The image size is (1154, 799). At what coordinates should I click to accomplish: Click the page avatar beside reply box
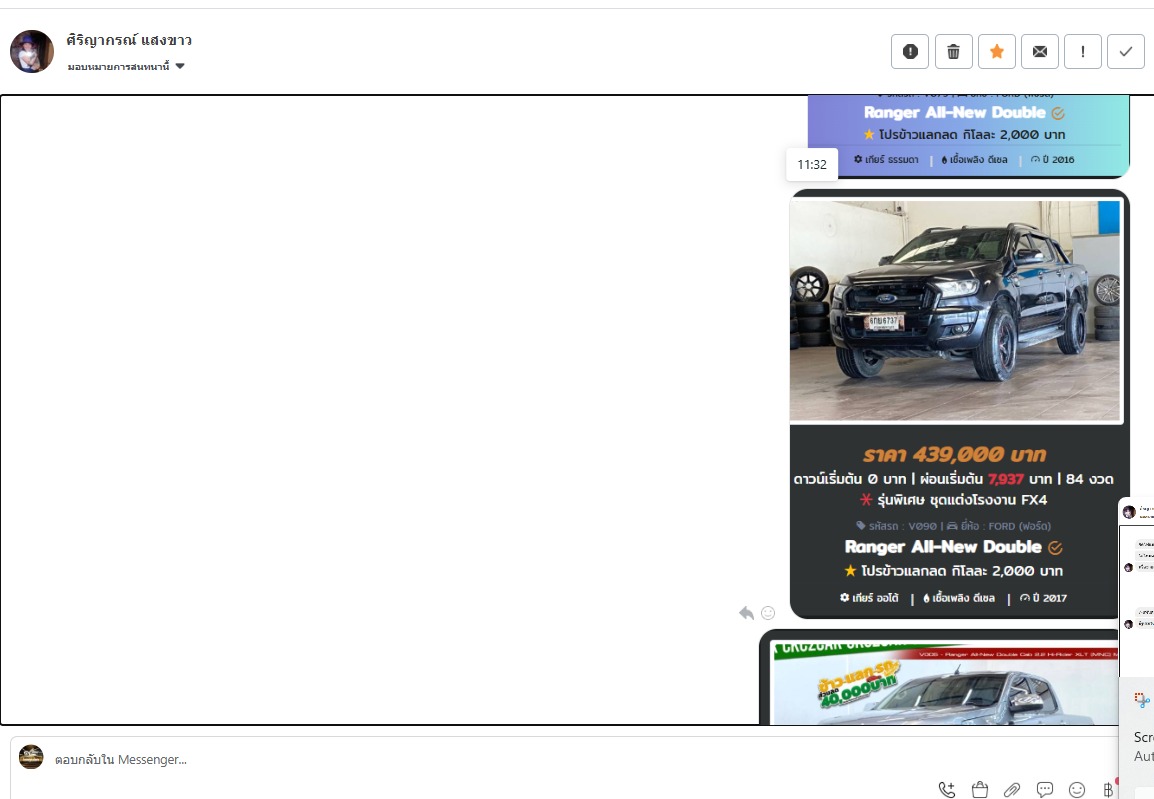(31, 757)
